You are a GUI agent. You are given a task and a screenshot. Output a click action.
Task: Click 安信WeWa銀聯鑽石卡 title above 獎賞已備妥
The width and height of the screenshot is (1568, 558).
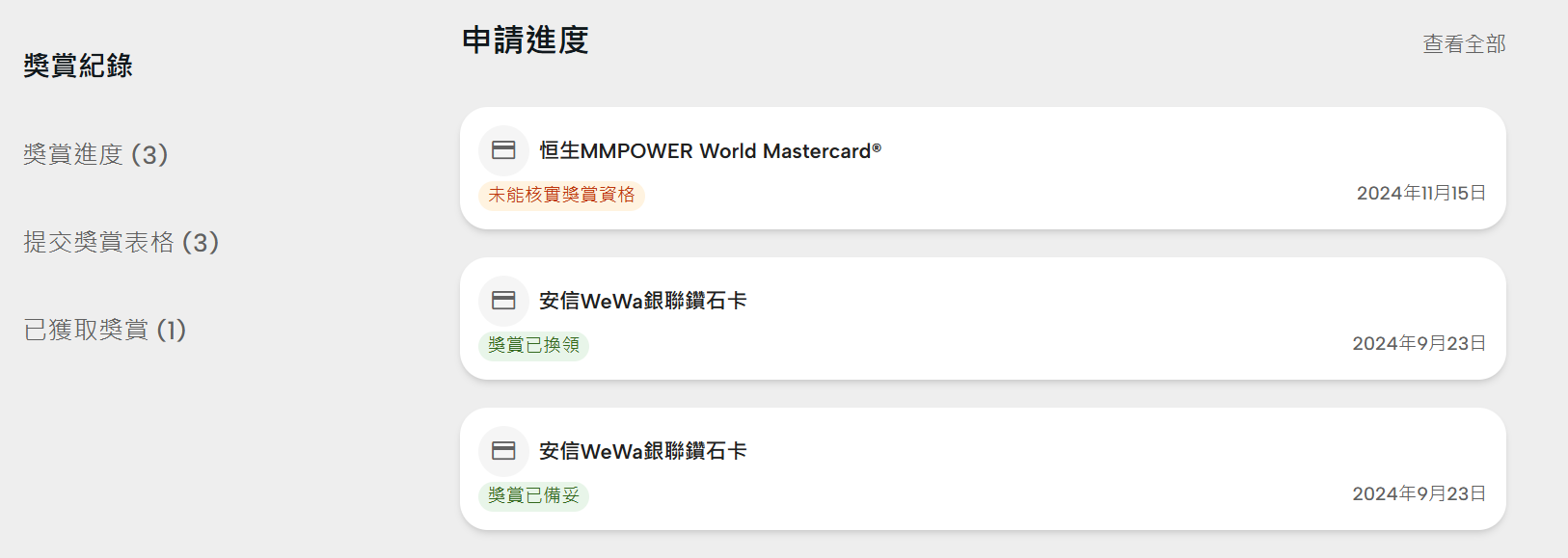(x=642, y=451)
